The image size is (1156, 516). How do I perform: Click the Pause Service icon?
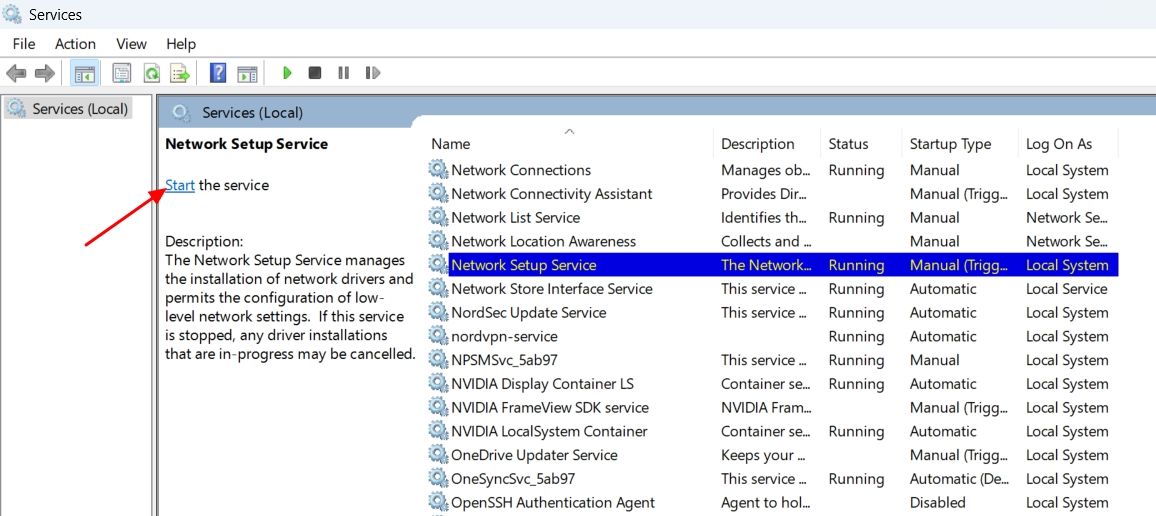click(344, 73)
